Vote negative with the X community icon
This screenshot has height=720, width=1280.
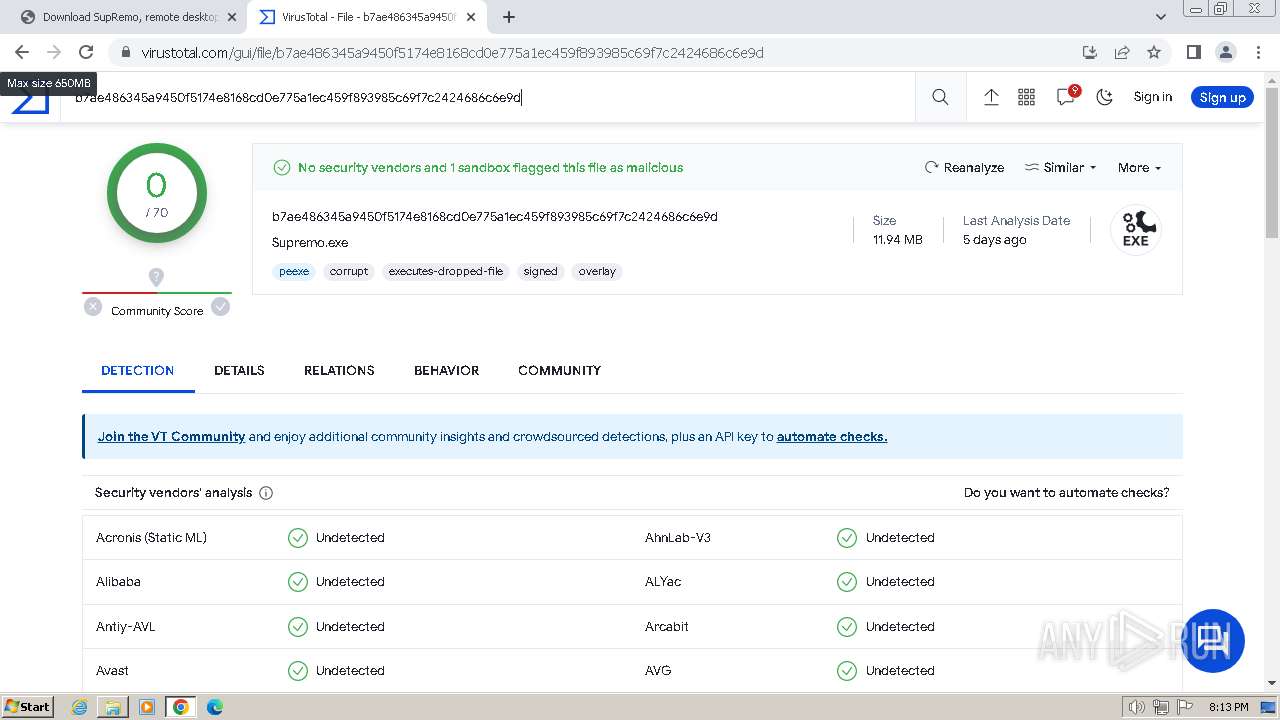point(93,307)
